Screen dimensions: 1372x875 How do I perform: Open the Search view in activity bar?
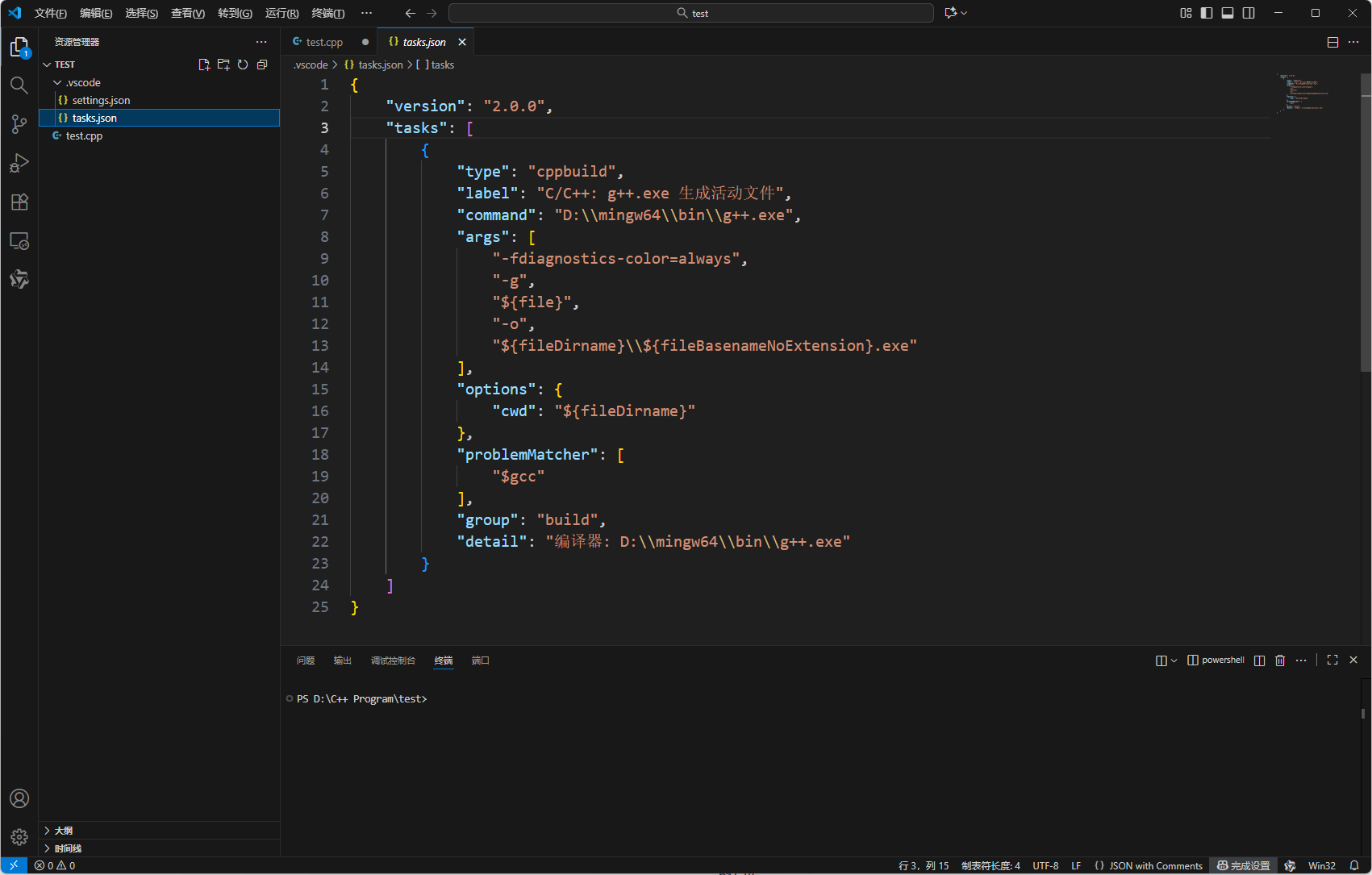(19, 85)
